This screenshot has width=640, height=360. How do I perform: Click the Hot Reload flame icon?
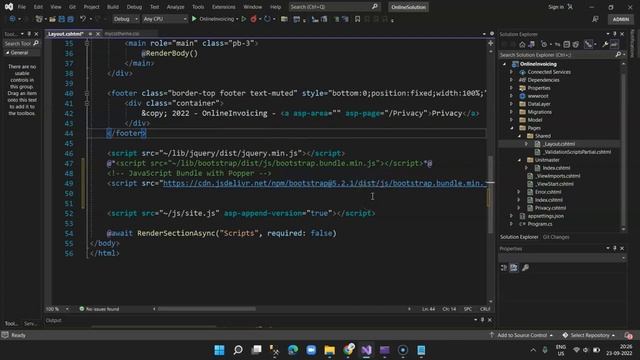[x=253, y=19]
